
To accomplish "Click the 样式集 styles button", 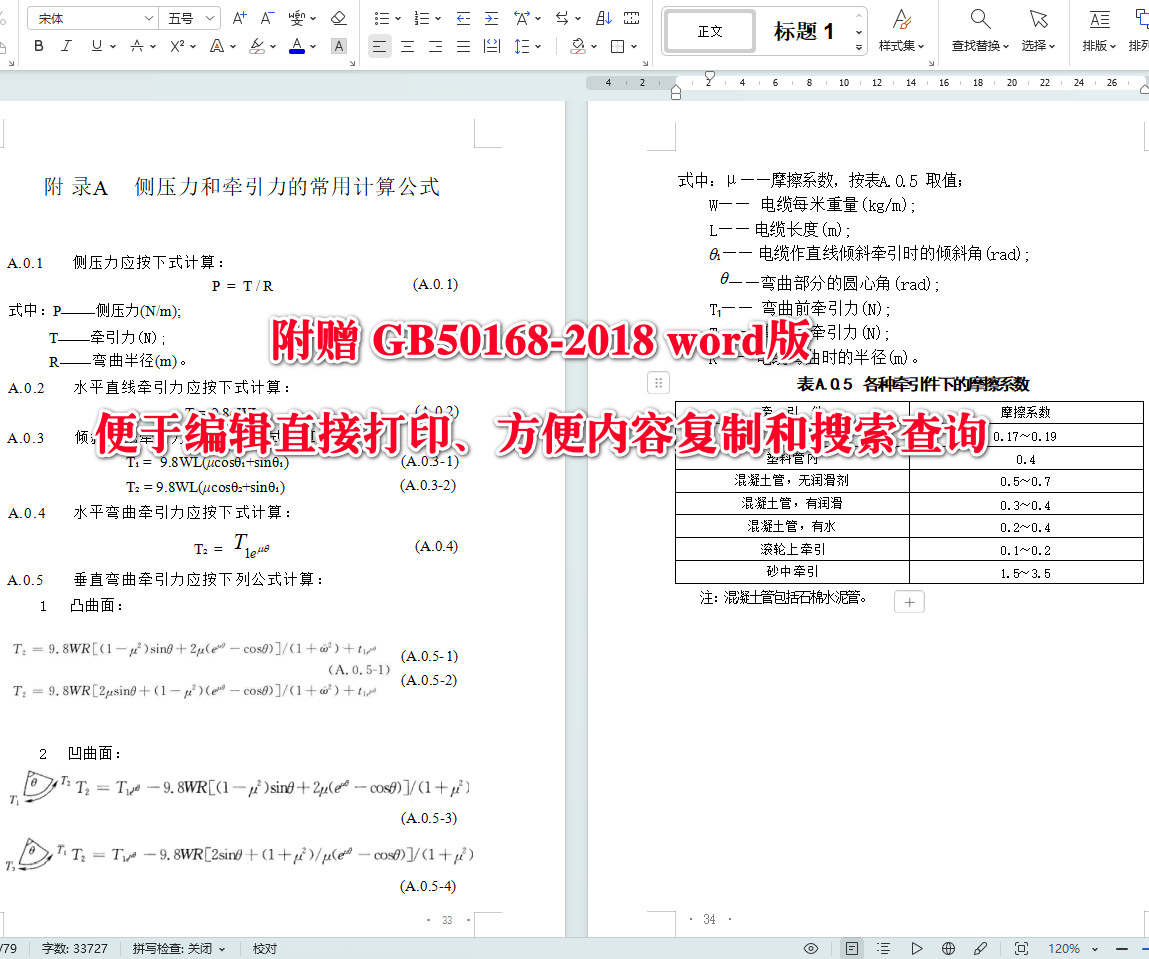I will coord(900,30).
